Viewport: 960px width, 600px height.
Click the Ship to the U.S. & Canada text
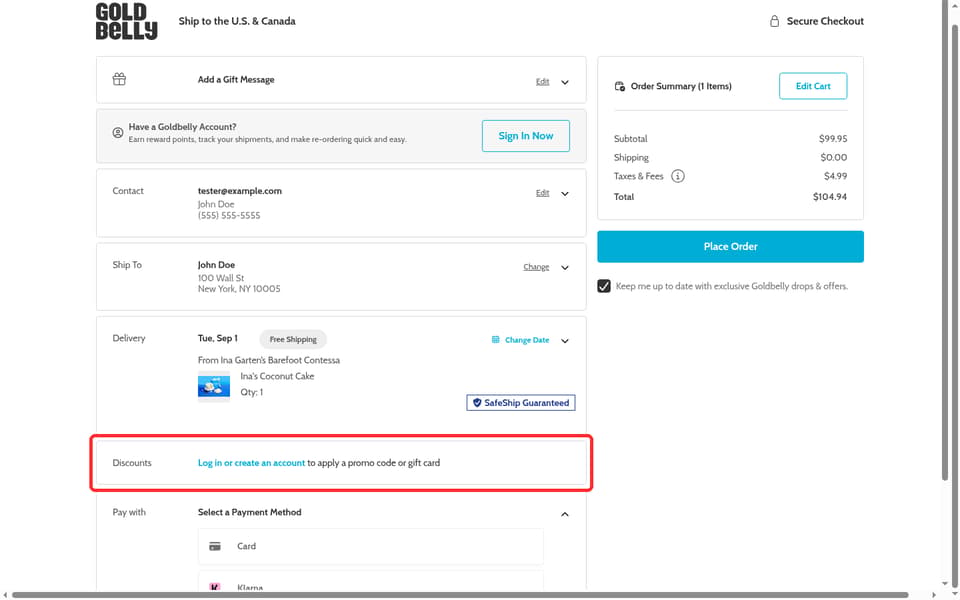point(237,21)
